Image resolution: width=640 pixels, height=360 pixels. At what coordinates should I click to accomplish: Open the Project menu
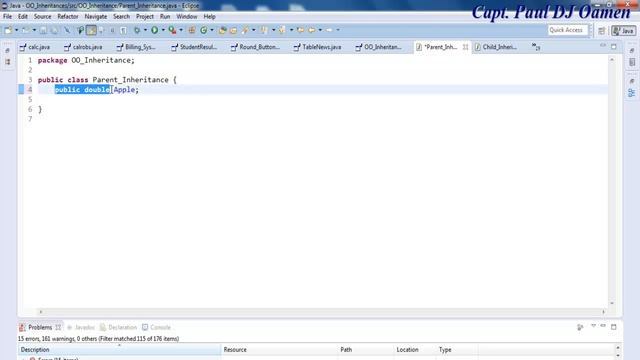(145, 17)
